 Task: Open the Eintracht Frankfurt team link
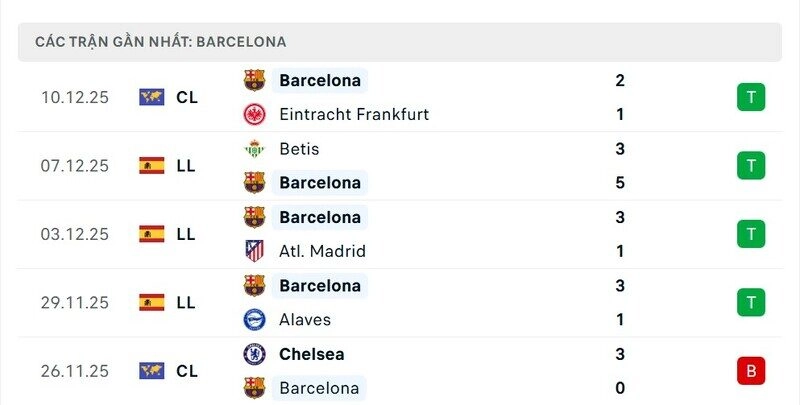[354, 114]
